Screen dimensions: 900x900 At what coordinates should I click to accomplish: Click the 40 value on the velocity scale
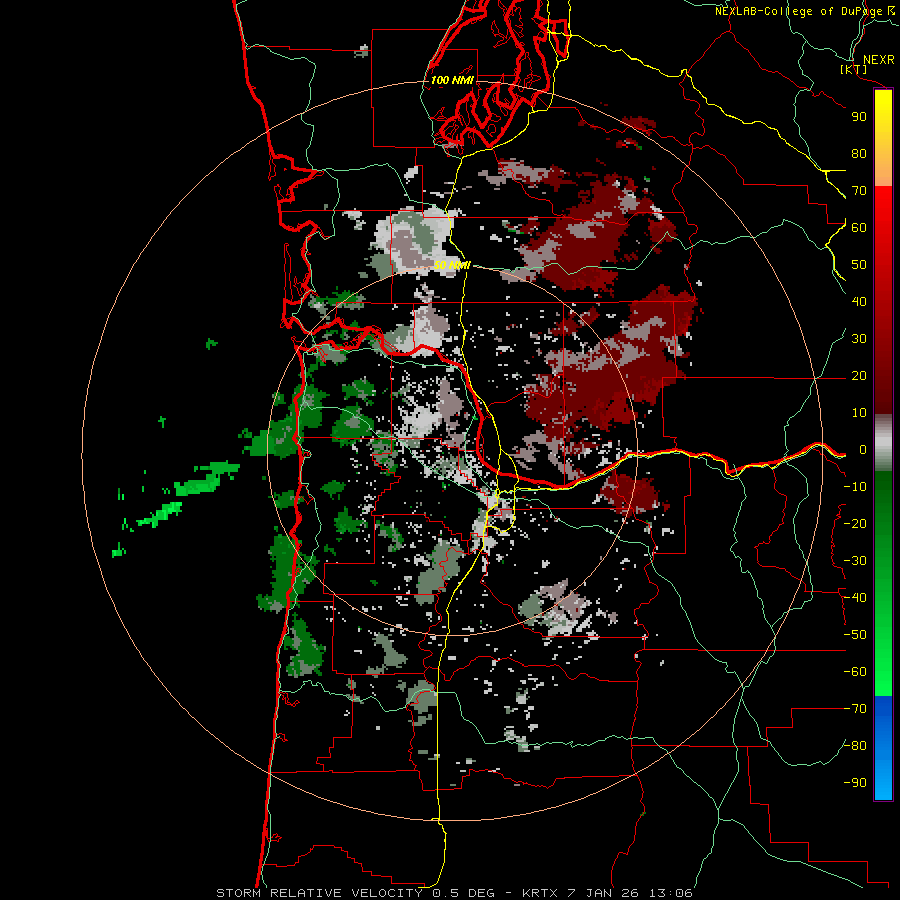point(859,301)
